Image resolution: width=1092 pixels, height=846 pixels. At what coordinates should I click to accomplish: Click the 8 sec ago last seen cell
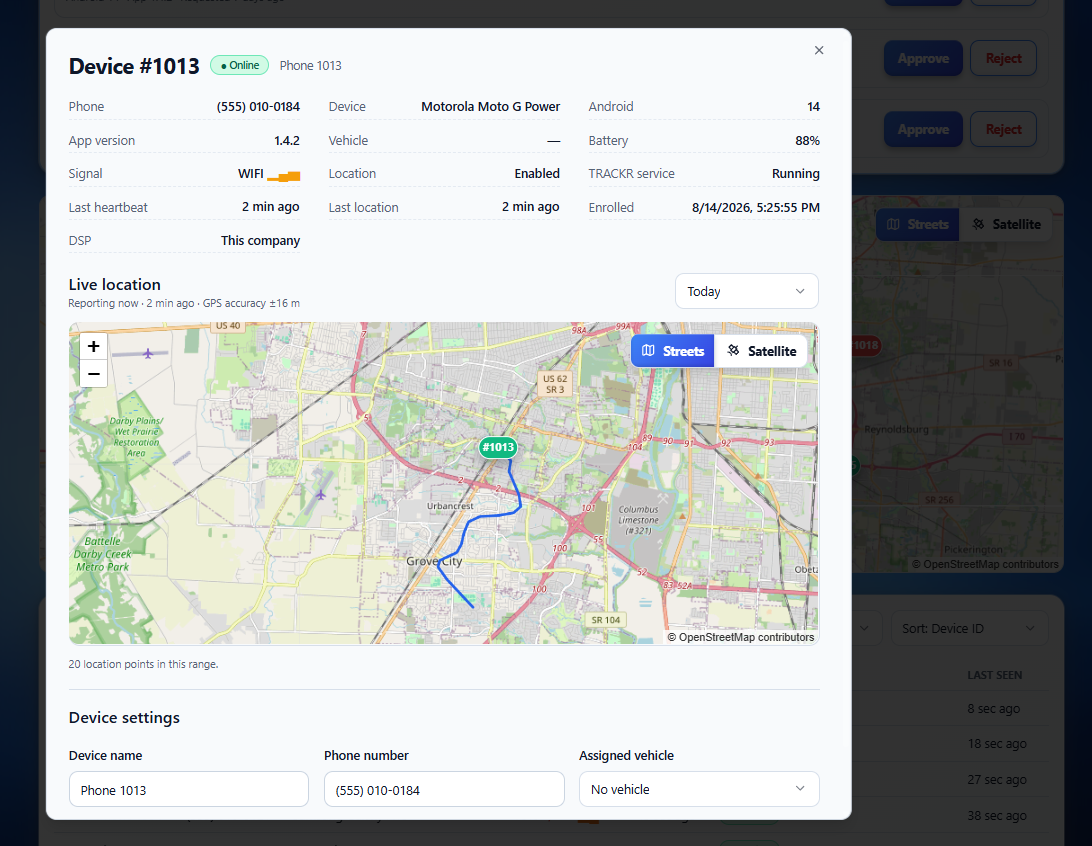pos(993,709)
